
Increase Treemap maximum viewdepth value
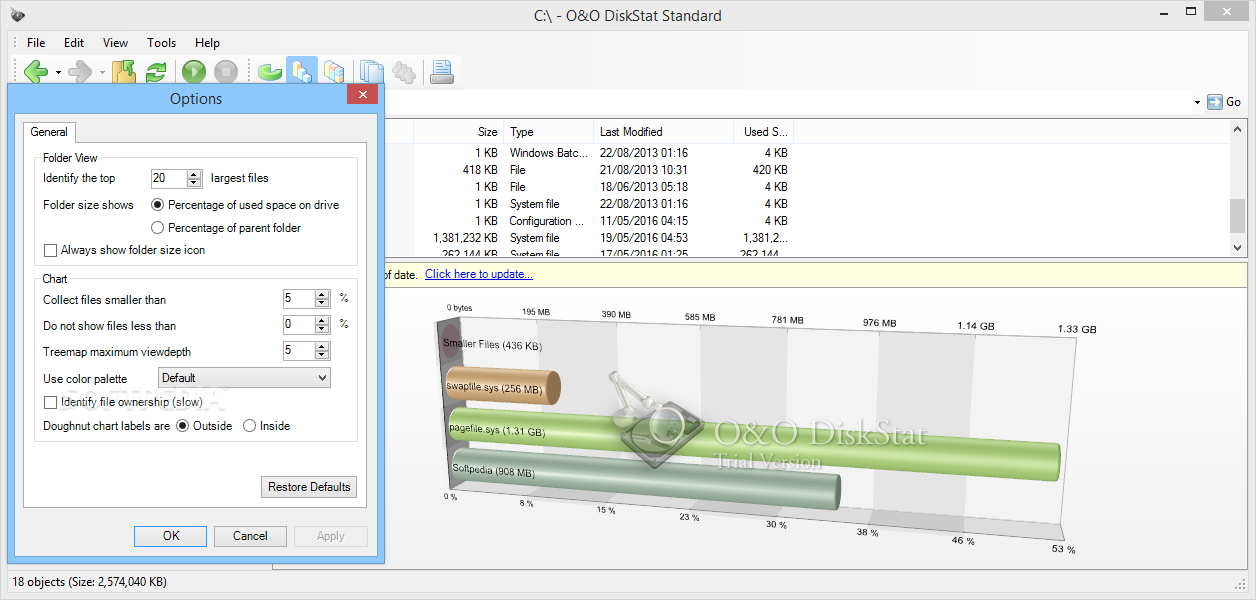click(322, 346)
